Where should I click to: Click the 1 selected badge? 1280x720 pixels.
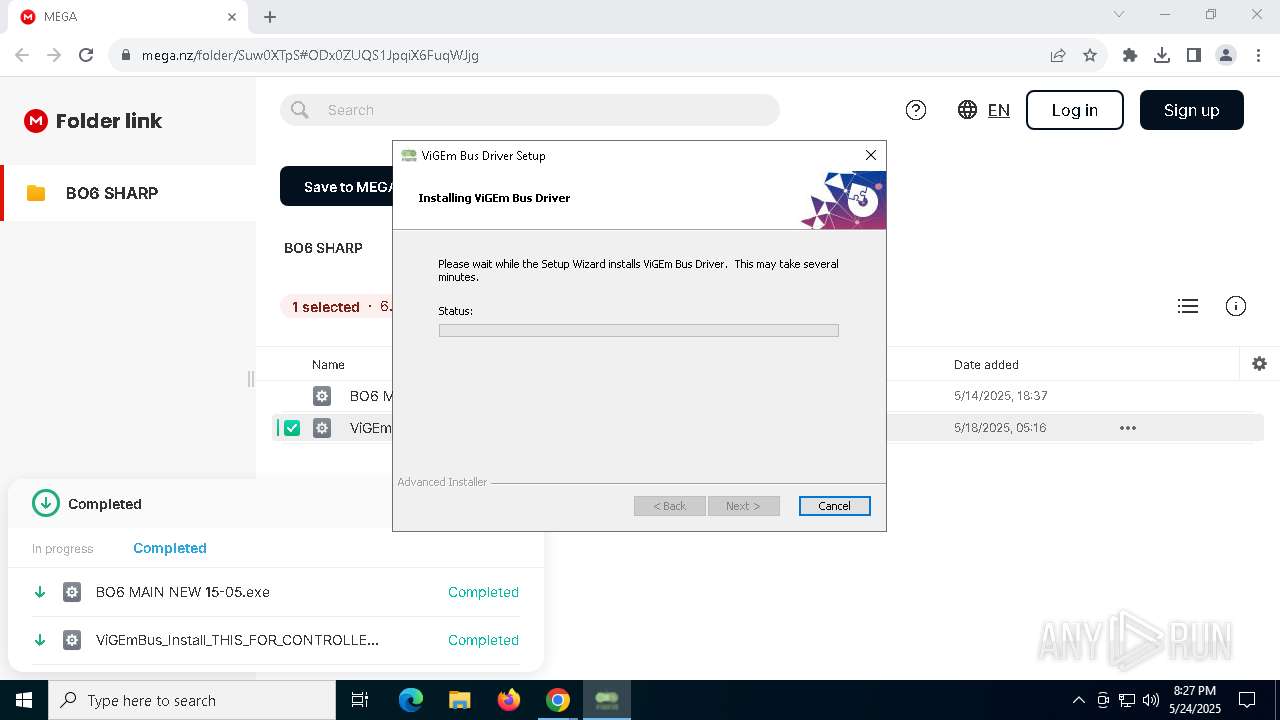coord(325,307)
